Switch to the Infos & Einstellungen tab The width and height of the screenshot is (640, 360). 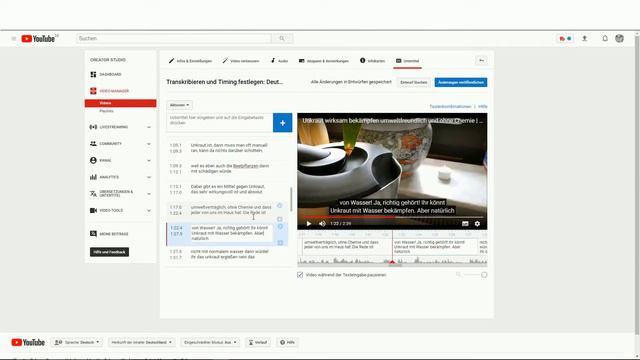(190, 61)
